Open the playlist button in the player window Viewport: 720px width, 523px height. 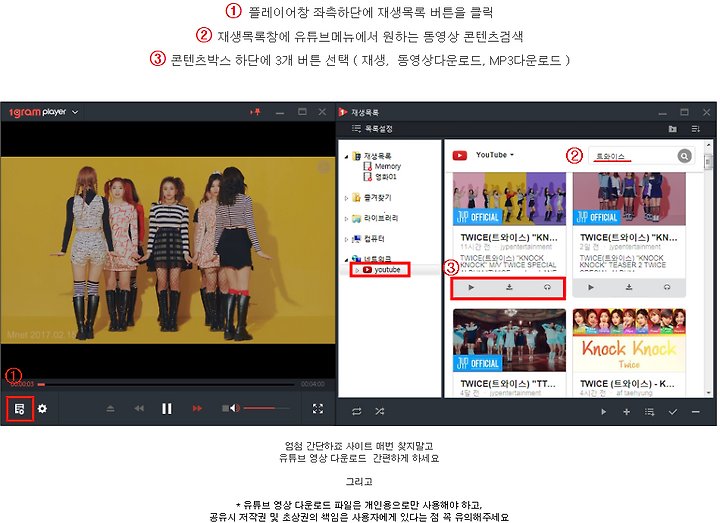pos(20,409)
